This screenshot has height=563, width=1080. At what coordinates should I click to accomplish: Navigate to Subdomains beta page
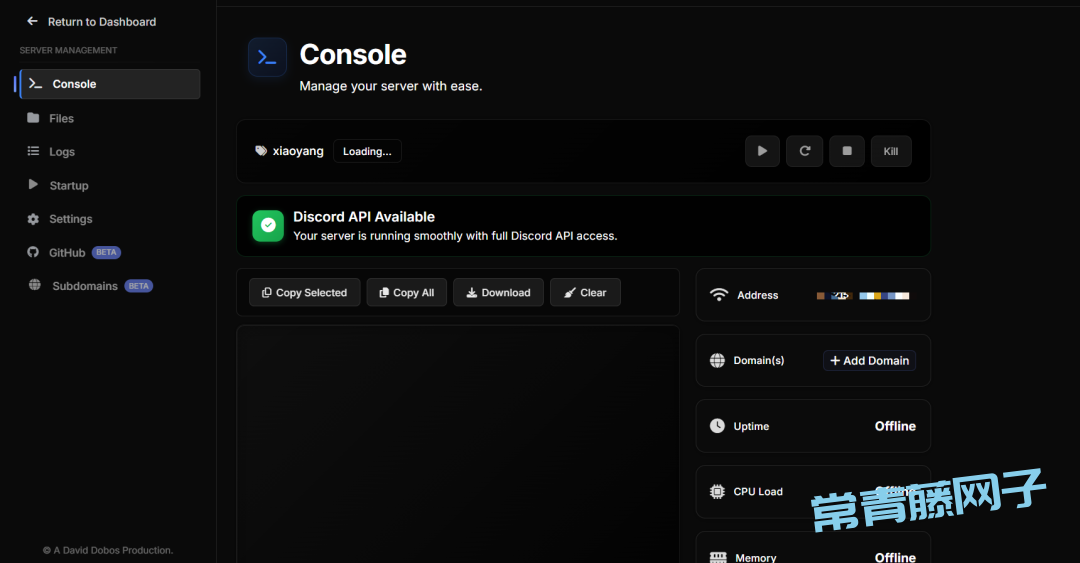point(85,286)
